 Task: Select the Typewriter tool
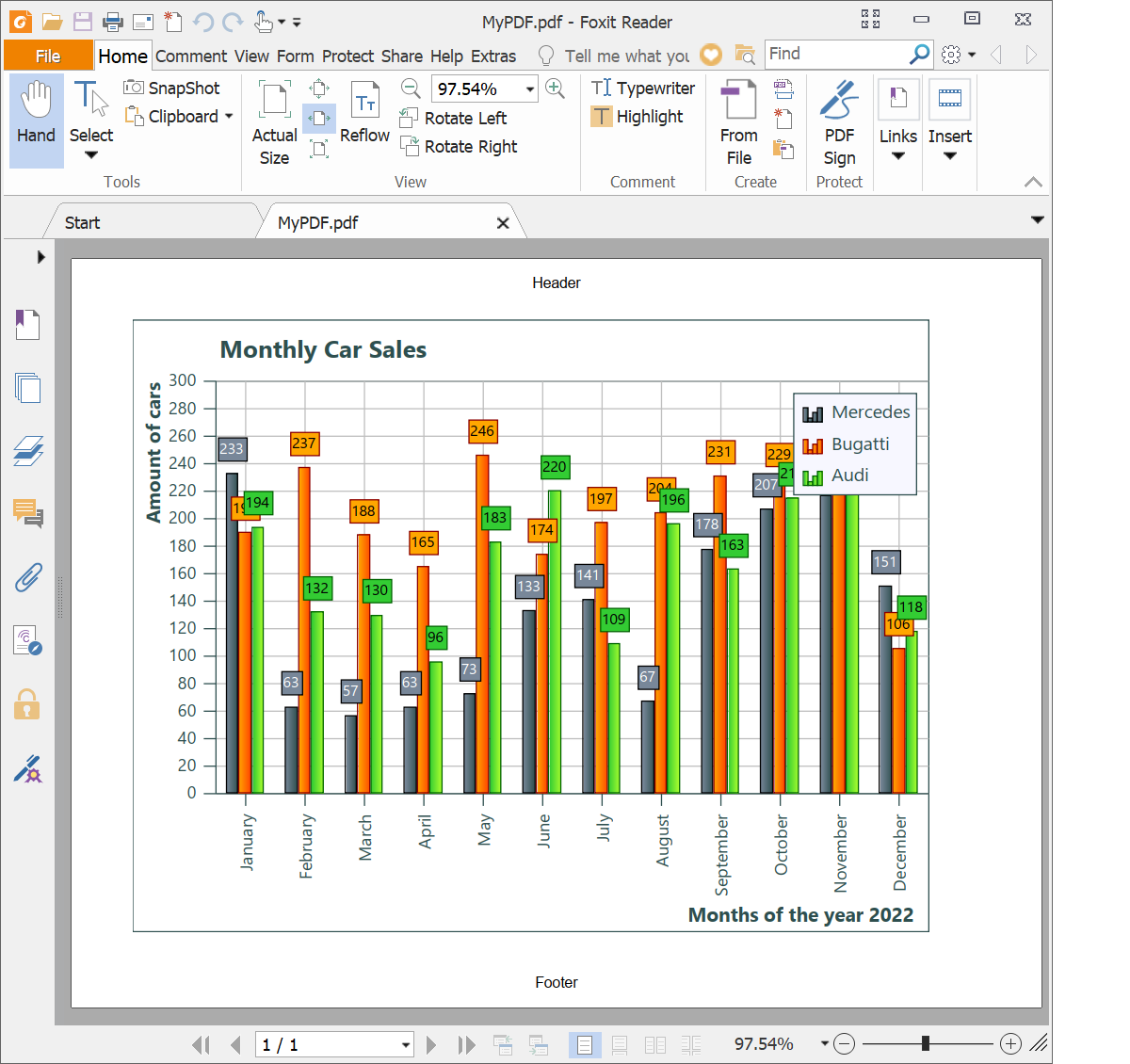click(643, 88)
